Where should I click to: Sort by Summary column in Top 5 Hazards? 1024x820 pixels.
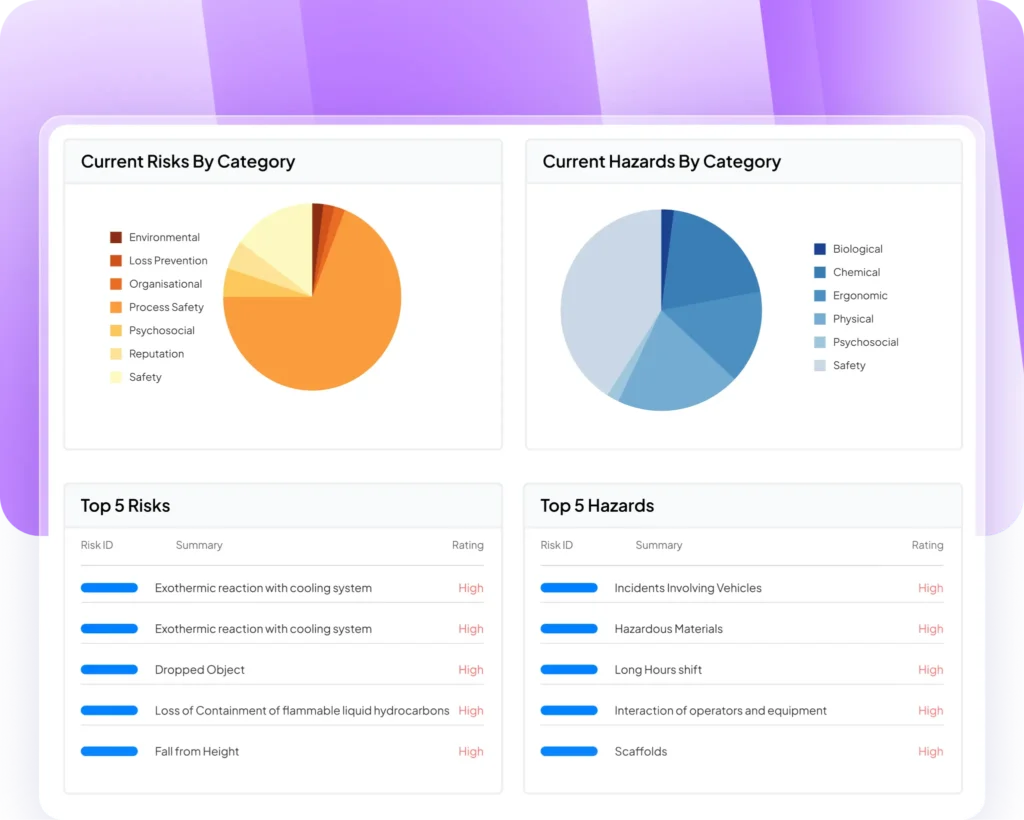pos(658,545)
